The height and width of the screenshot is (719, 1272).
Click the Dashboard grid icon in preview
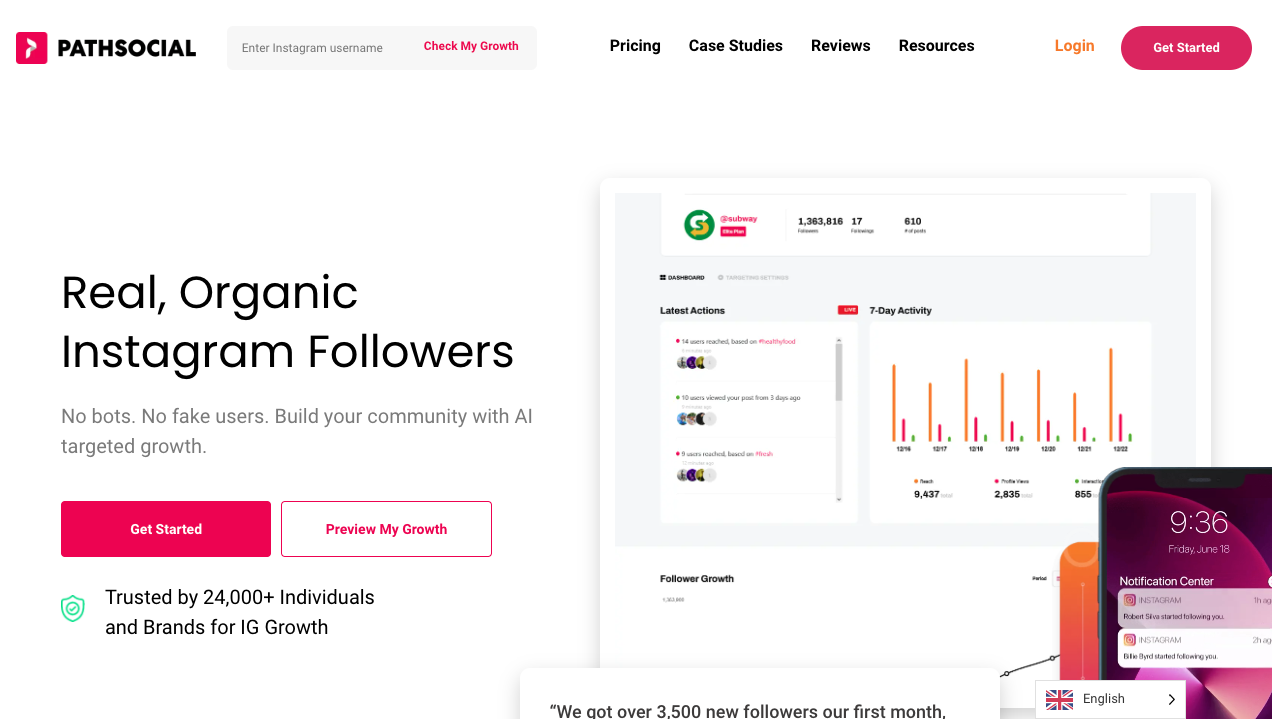click(x=663, y=277)
